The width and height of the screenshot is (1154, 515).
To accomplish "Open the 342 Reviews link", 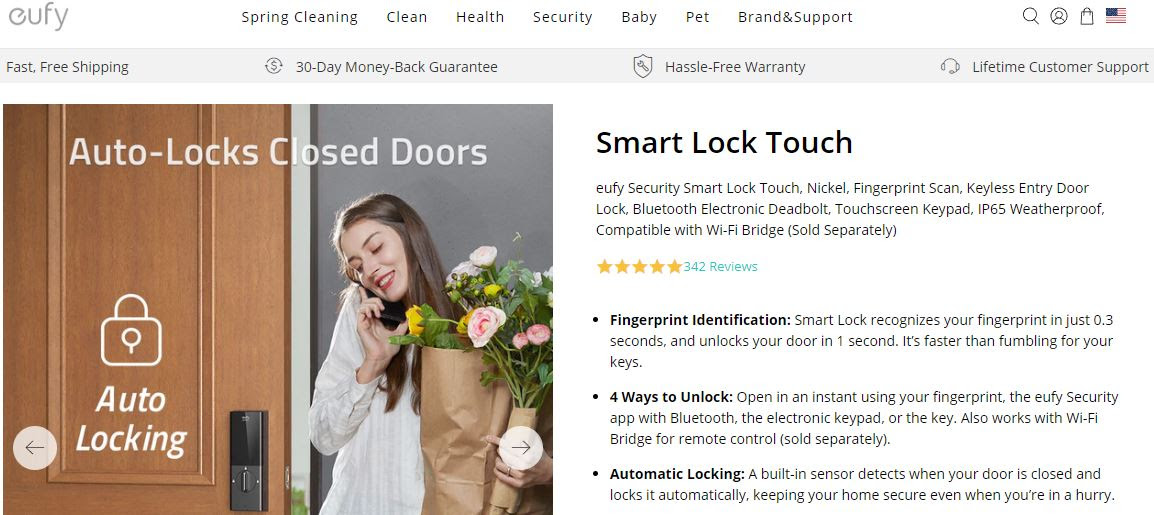I will pyautogui.click(x=721, y=266).
